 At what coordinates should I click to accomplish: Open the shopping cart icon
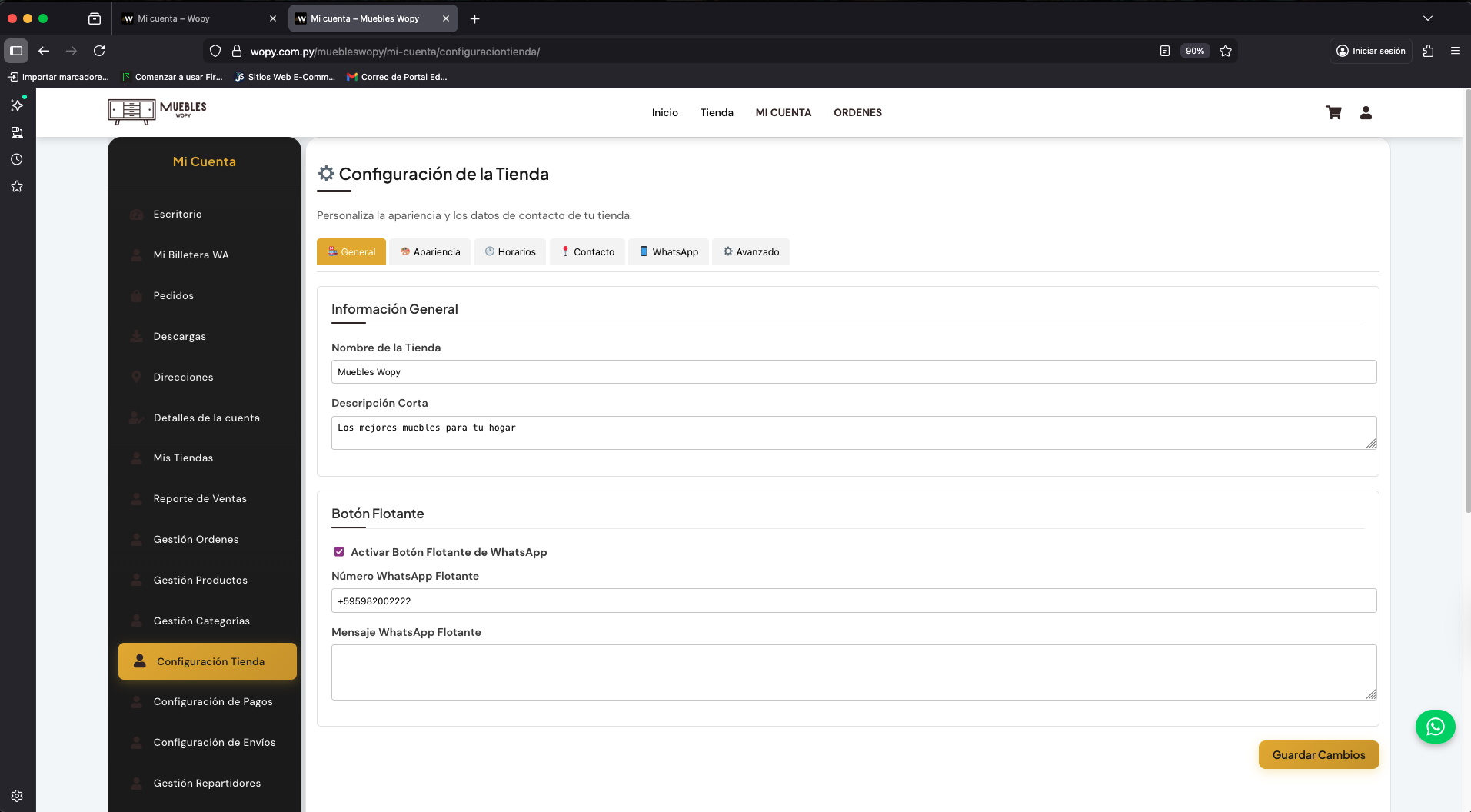click(x=1333, y=112)
